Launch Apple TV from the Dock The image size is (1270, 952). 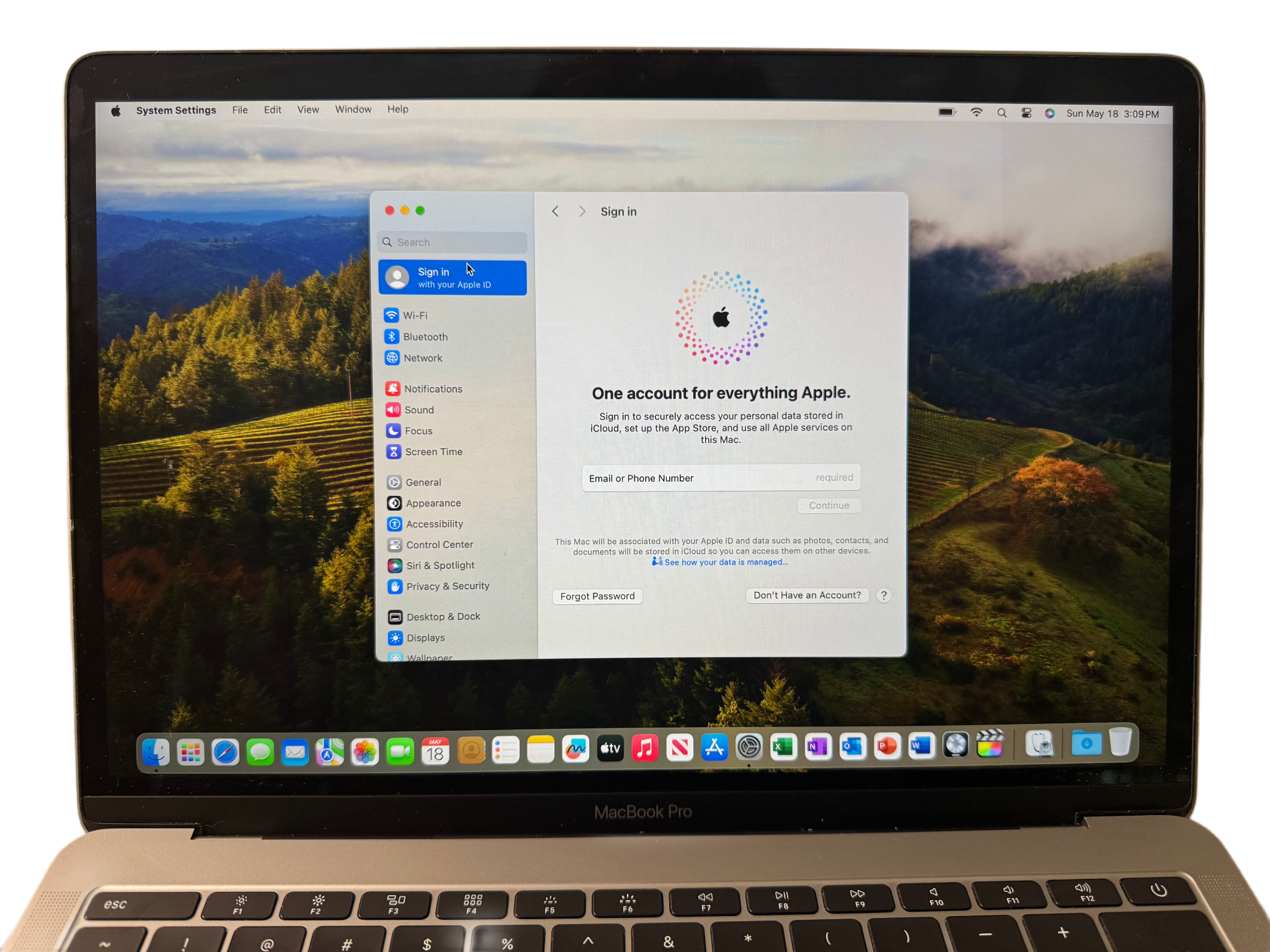pos(610,749)
